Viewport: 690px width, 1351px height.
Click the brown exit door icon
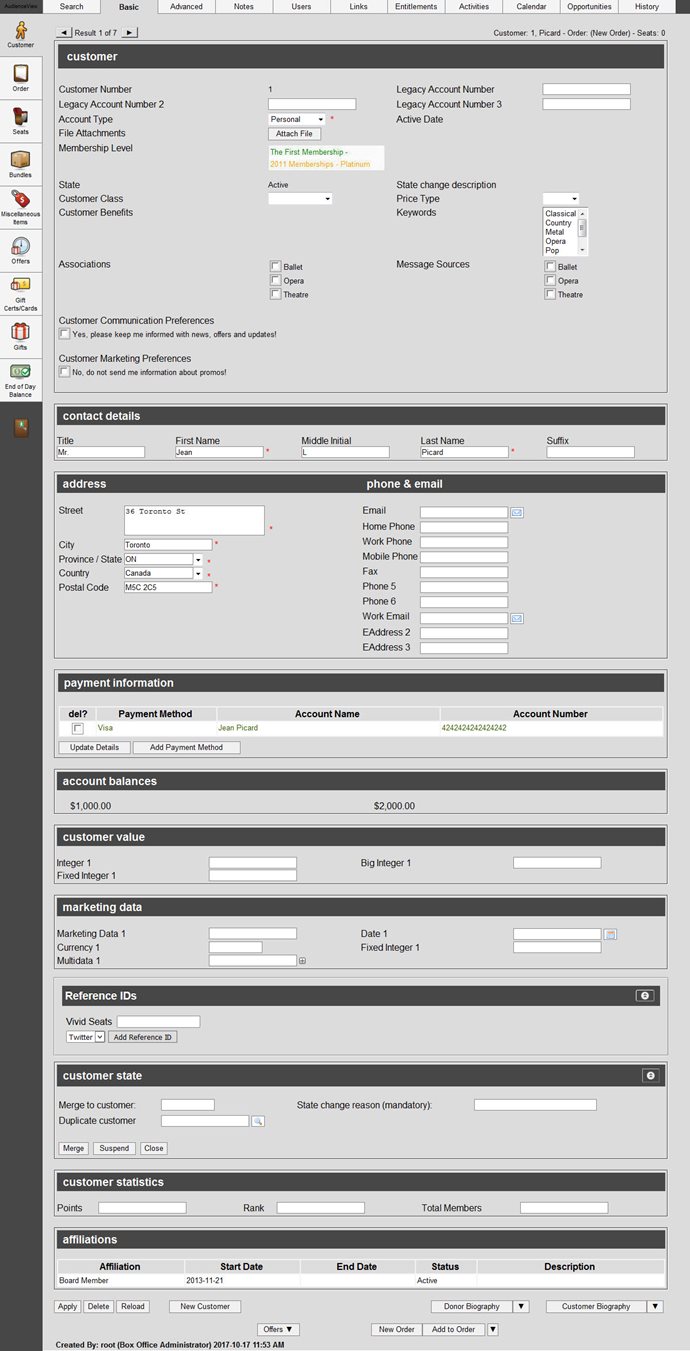pos(20,428)
